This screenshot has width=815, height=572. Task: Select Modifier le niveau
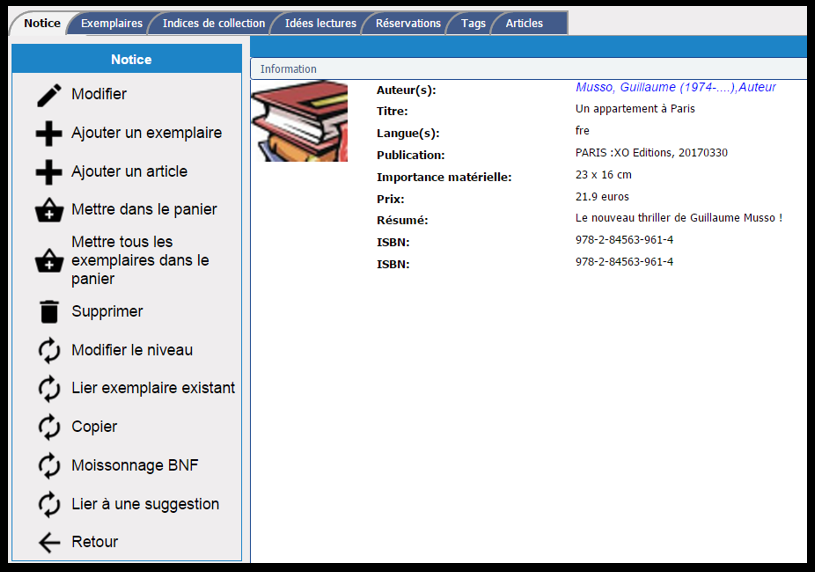pos(132,350)
